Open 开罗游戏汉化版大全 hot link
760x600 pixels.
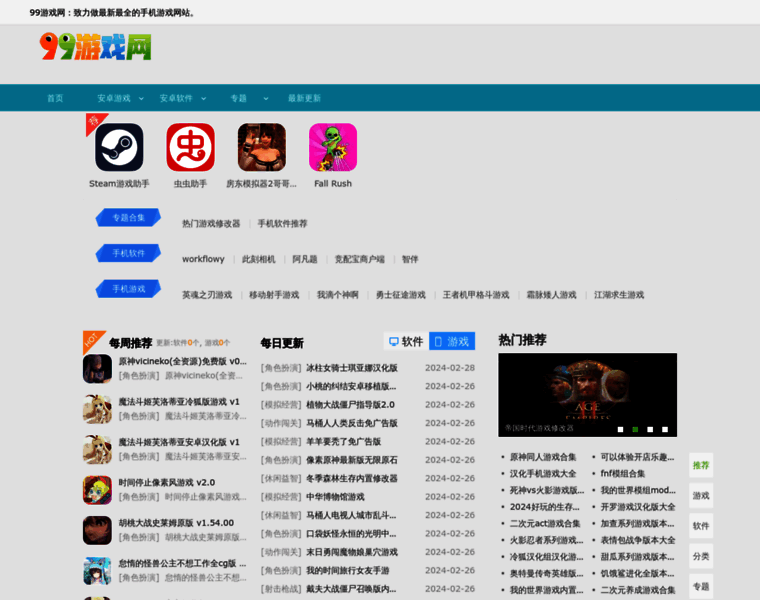(x=638, y=507)
